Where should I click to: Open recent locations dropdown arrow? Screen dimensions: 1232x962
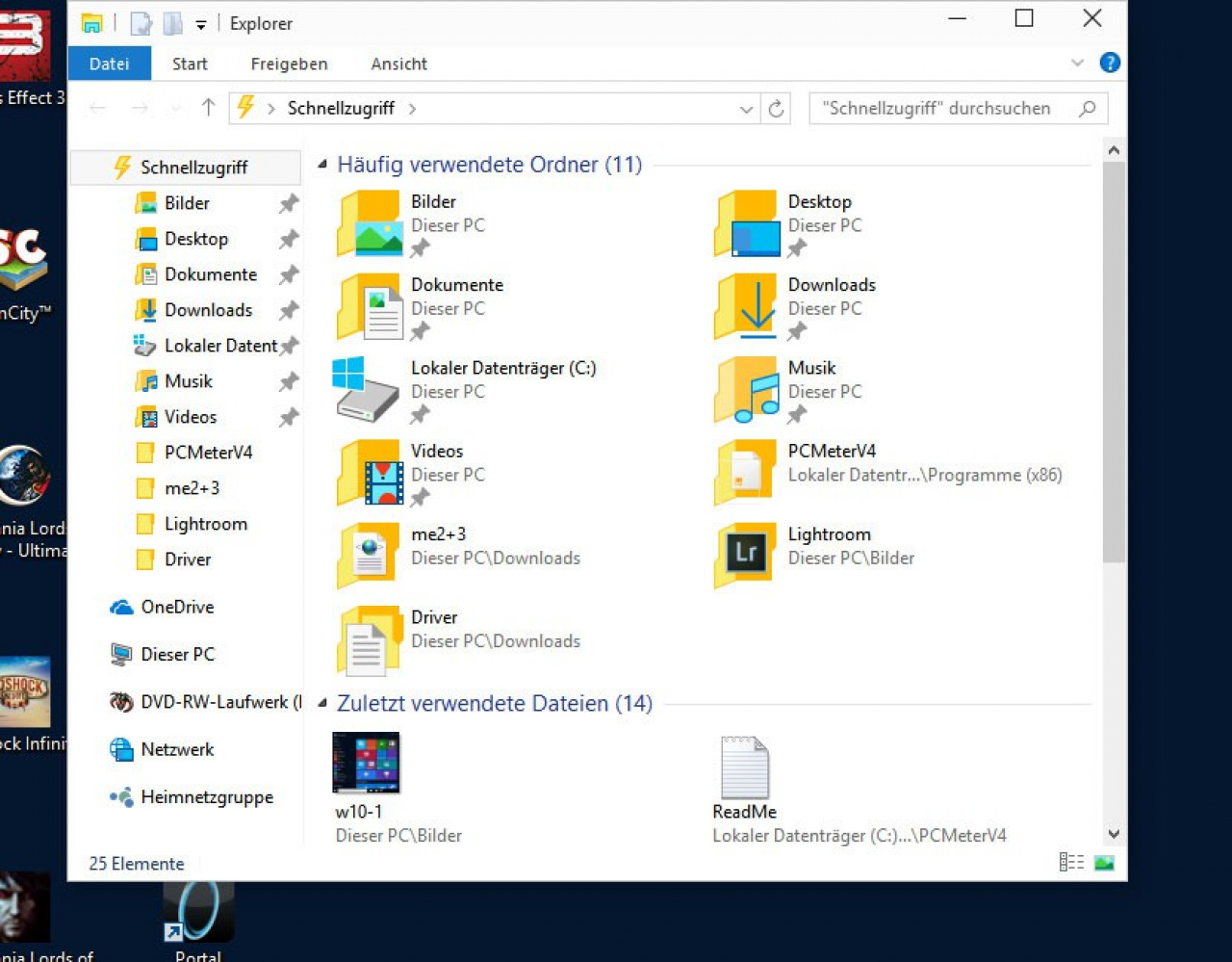click(175, 109)
